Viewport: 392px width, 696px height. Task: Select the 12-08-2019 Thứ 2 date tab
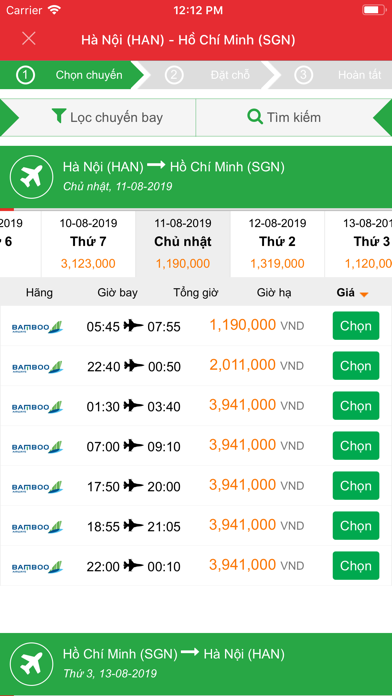coord(277,244)
